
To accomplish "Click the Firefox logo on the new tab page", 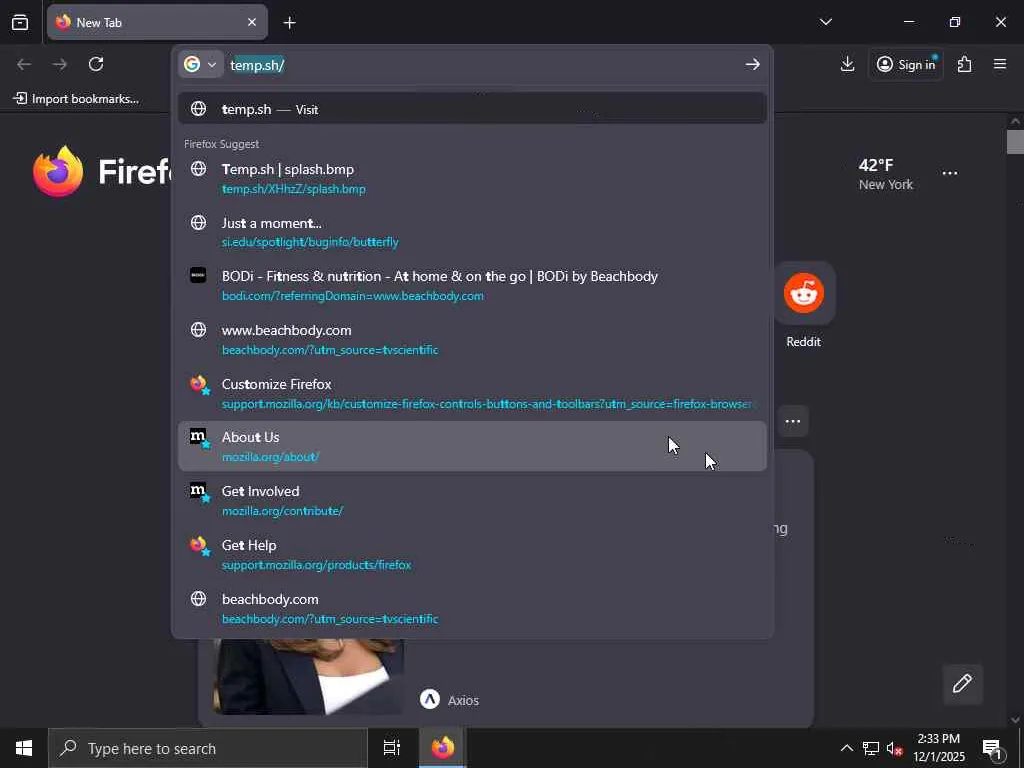I will (58, 172).
